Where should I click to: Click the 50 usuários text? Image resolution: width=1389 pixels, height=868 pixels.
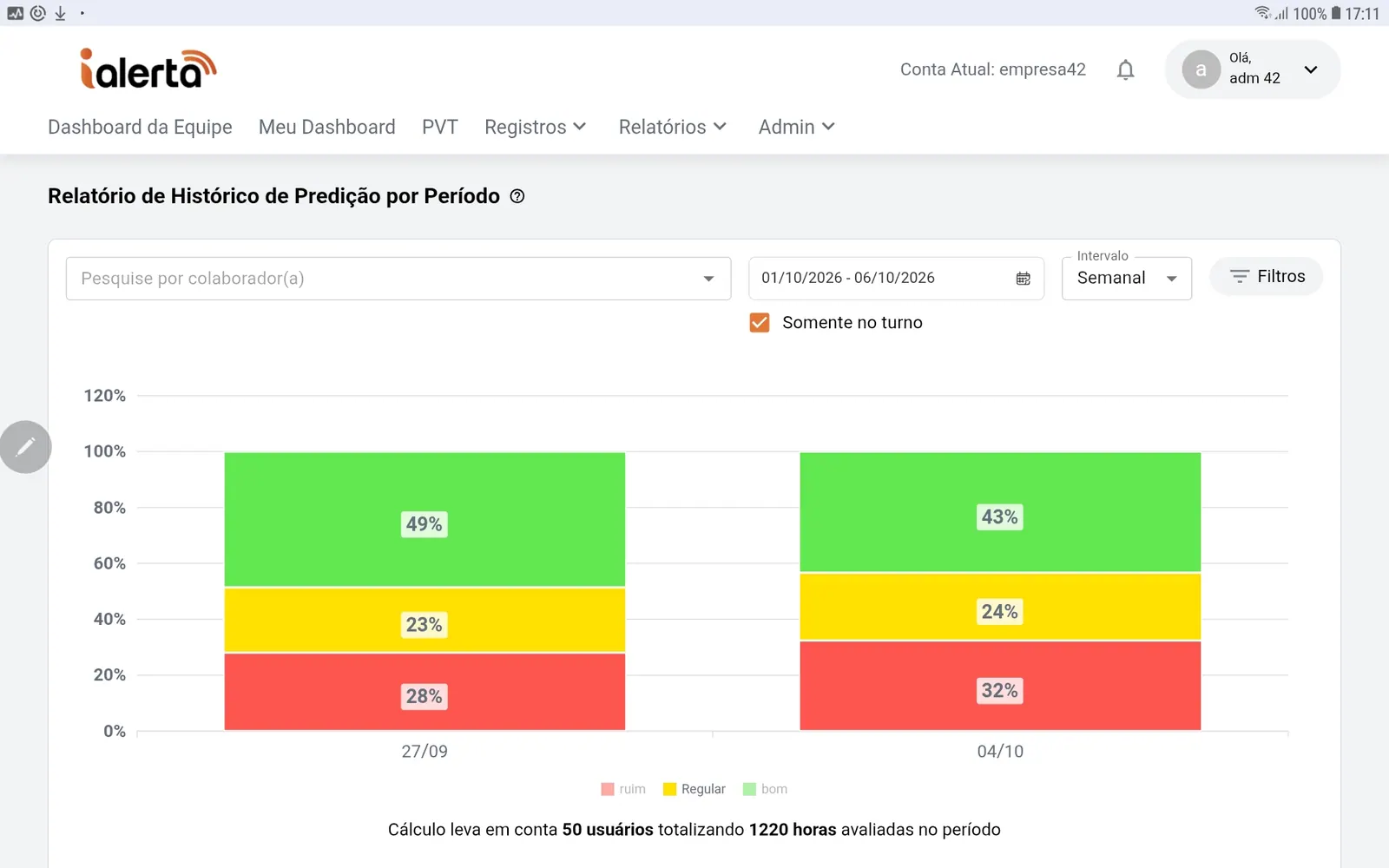tap(608, 830)
